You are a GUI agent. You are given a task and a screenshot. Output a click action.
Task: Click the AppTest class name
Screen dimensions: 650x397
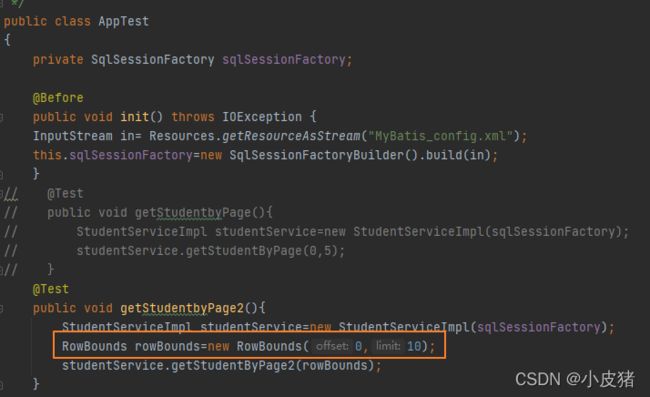124,21
